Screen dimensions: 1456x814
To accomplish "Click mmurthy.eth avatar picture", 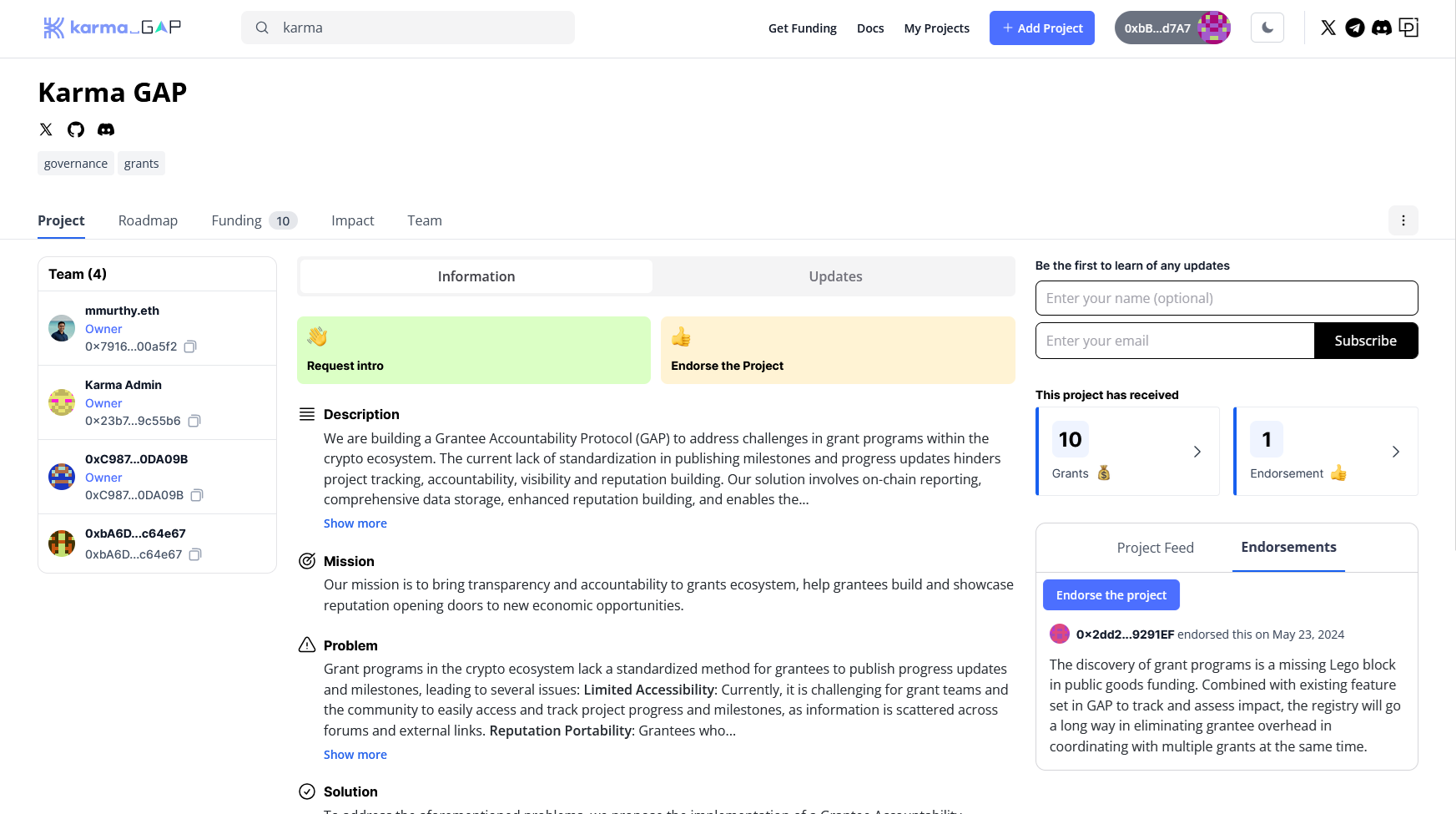I will (x=62, y=328).
